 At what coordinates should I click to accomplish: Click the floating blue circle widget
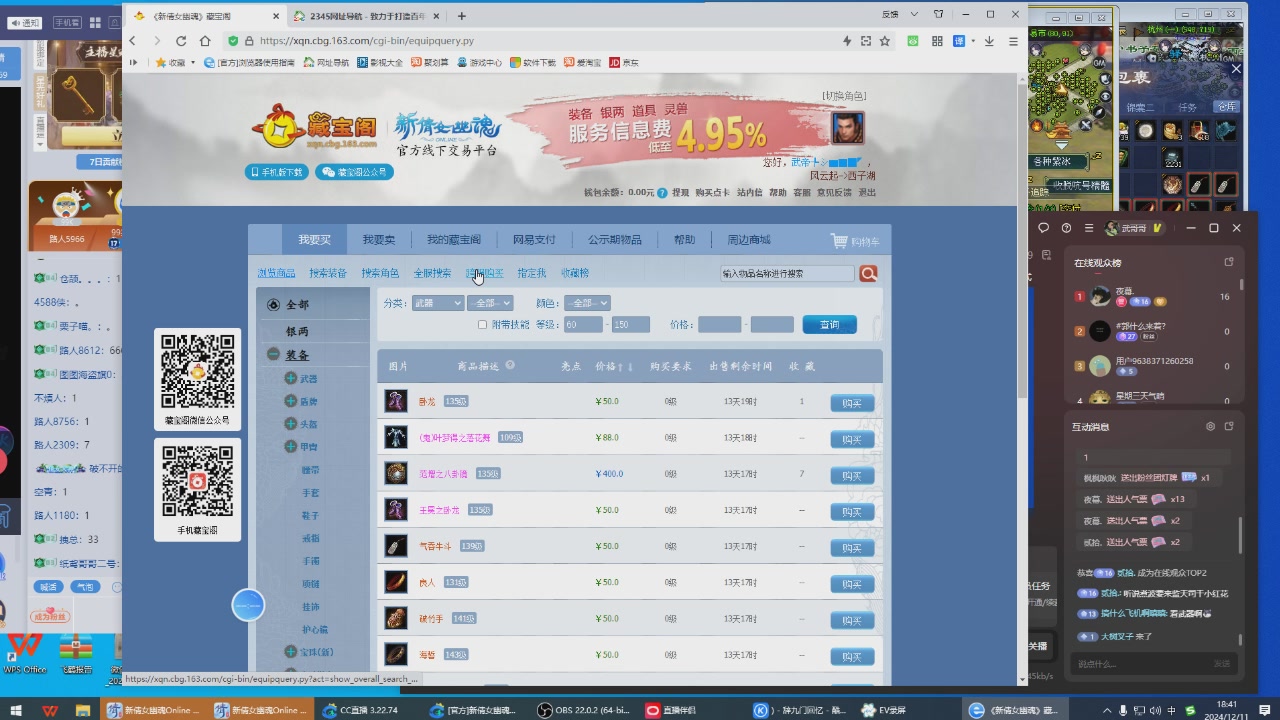pos(248,605)
